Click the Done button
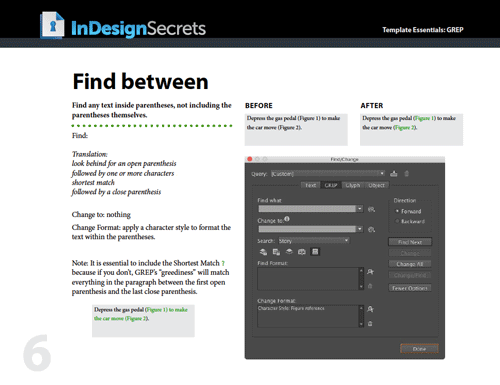The width and height of the screenshot is (500, 385). pyautogui.click(x=419, y=349)
